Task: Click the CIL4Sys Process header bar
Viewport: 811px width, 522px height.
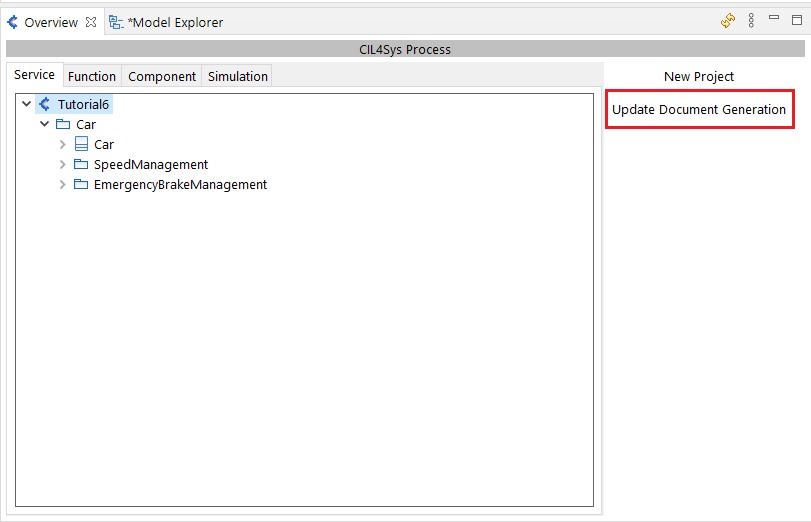Action: click(405, 49)
